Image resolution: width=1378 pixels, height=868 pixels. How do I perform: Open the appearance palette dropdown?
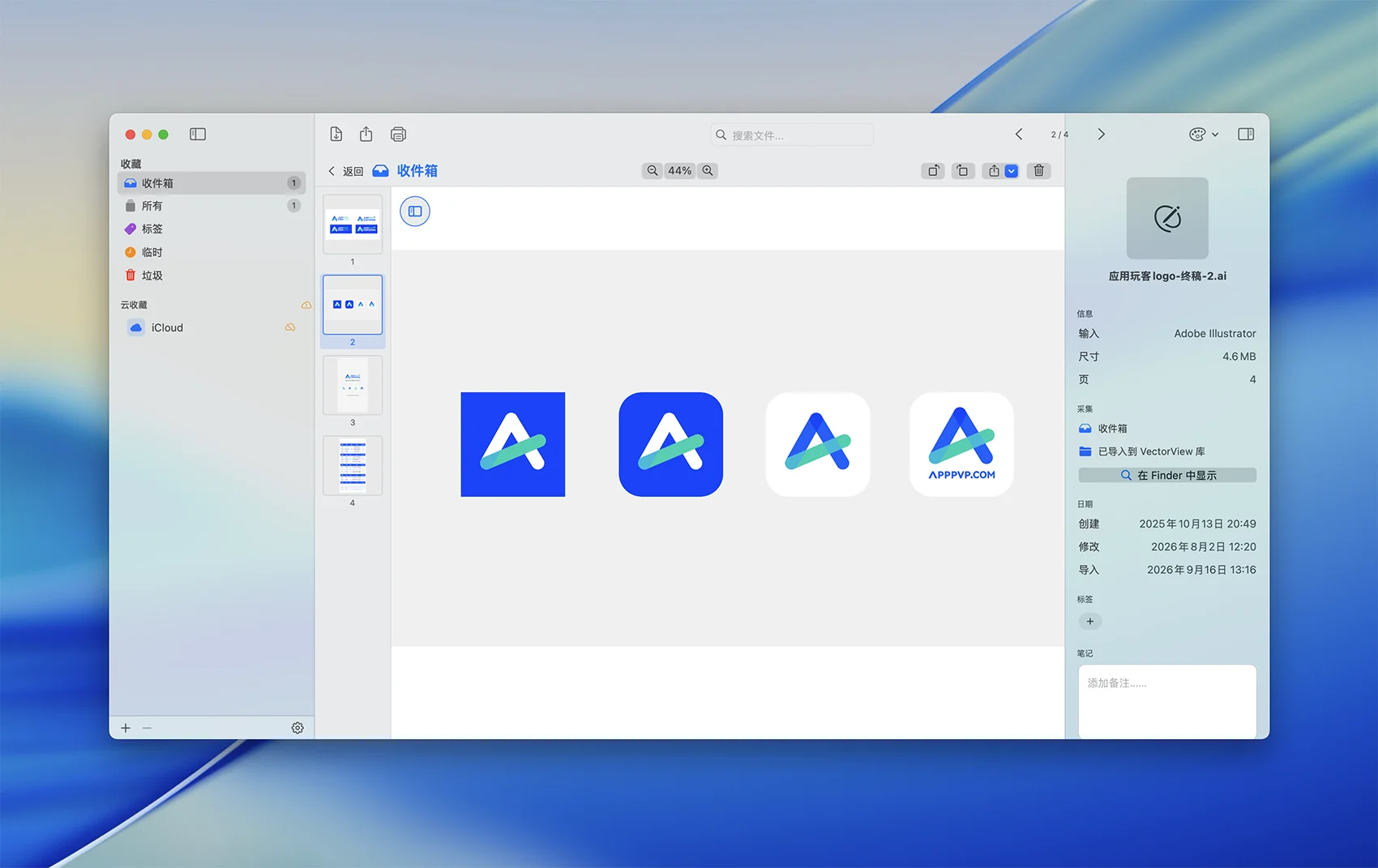[1204, 135]
